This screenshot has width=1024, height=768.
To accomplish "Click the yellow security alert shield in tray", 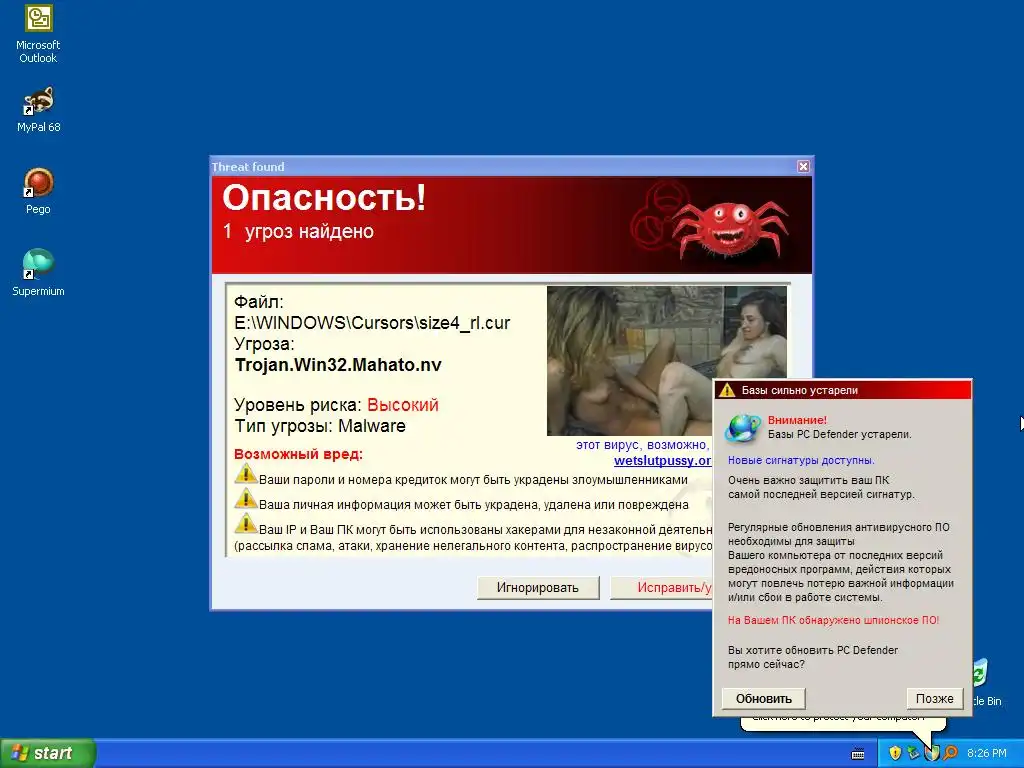I will point(895,753).
